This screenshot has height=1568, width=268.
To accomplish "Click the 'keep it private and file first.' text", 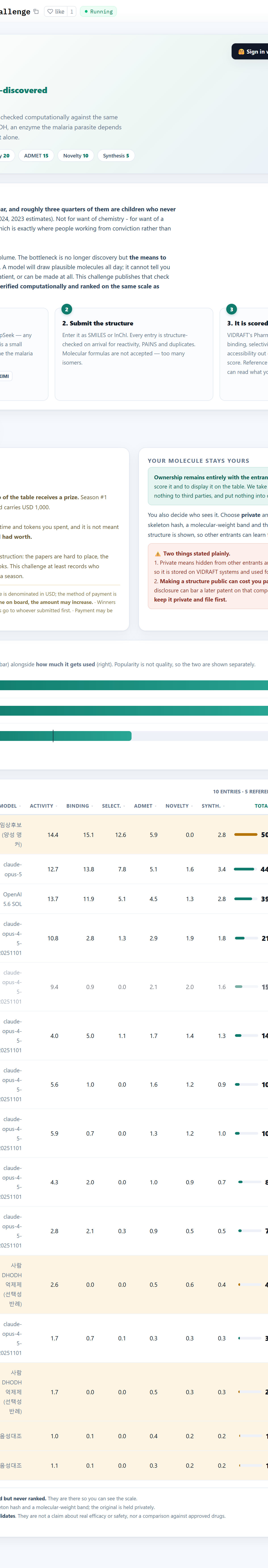I will (190, 600).
